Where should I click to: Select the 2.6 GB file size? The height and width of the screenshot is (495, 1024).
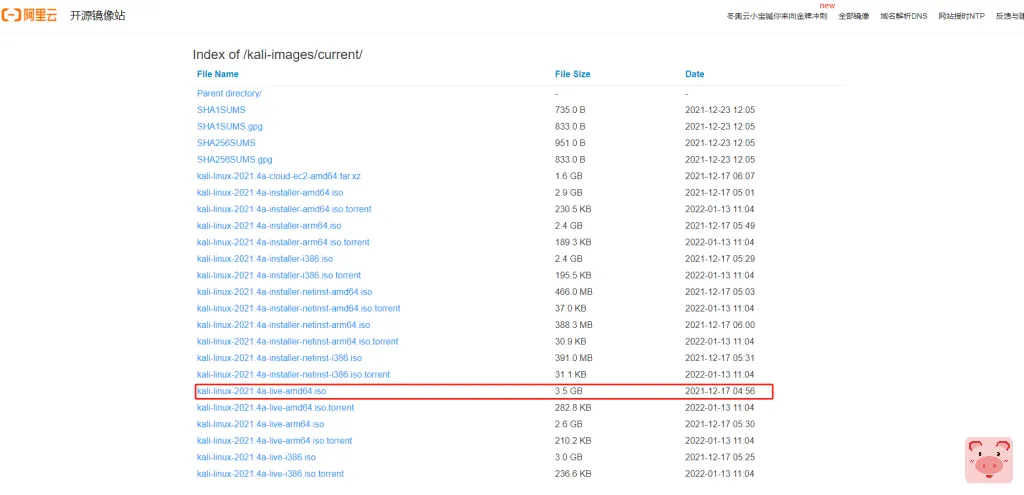coord(568,424)
